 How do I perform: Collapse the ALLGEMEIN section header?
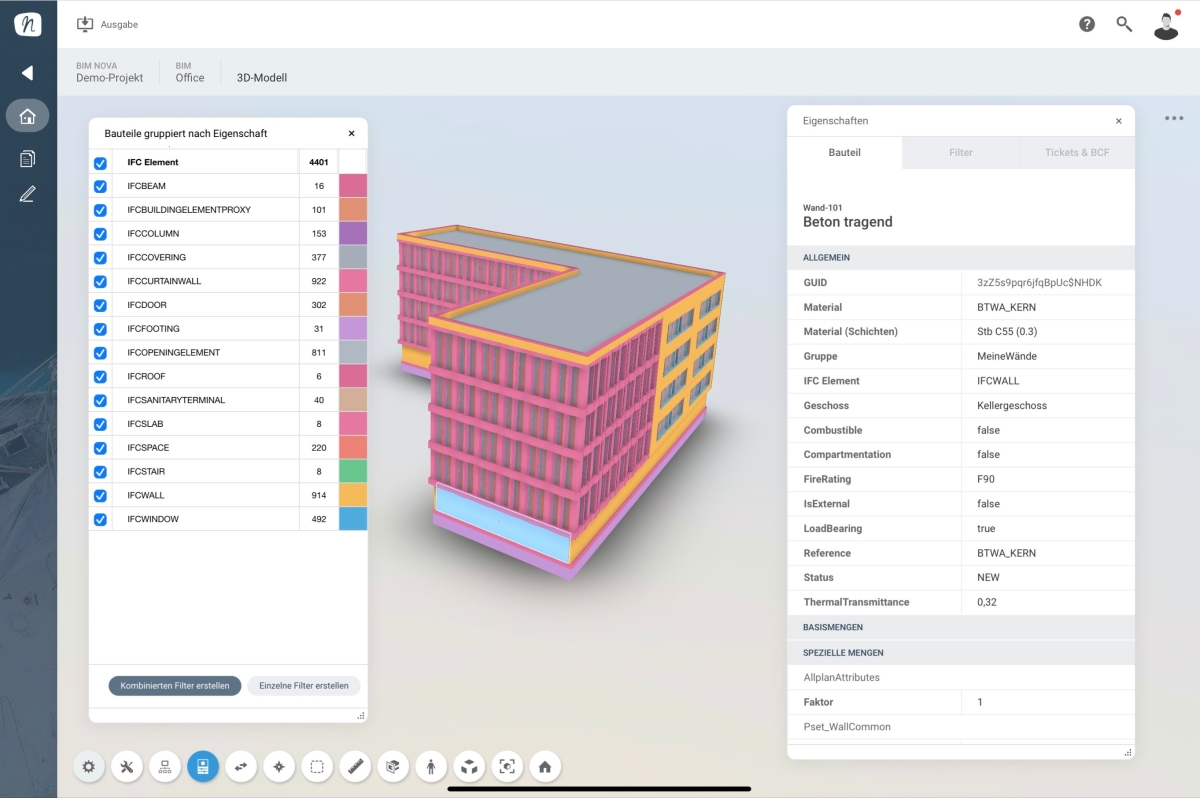960,258
